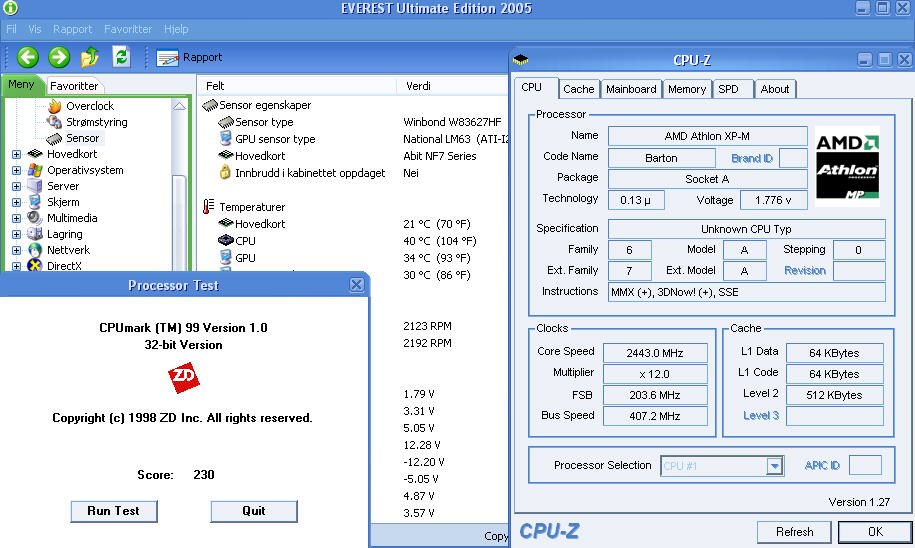
Task: Close the Processor Test window
Action: [357, 285]
